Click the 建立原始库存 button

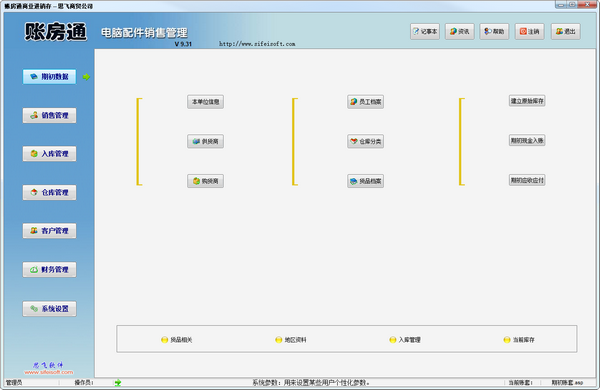527,101
